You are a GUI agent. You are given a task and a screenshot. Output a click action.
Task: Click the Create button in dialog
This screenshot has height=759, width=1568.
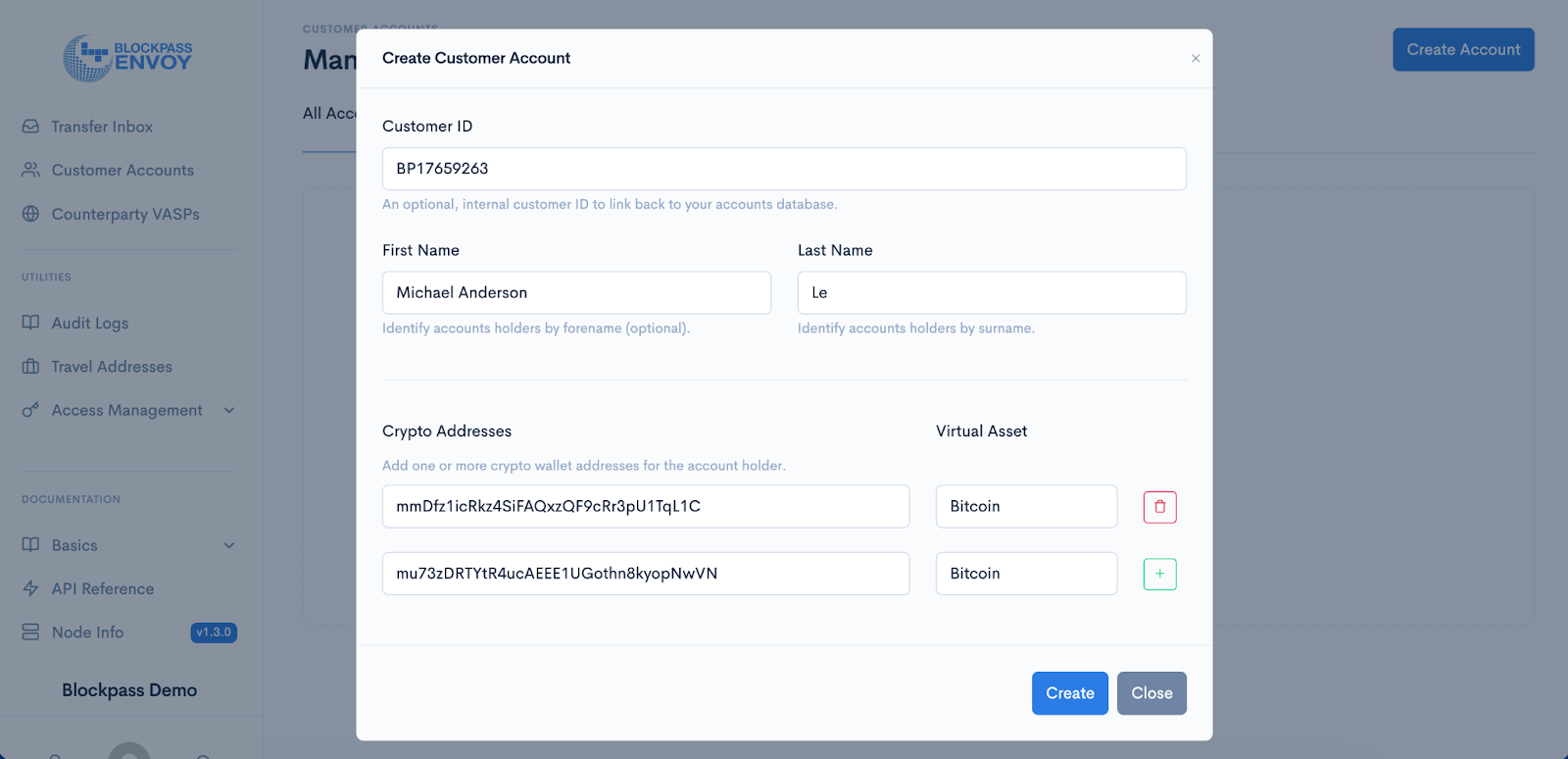tap(1069, 693)
